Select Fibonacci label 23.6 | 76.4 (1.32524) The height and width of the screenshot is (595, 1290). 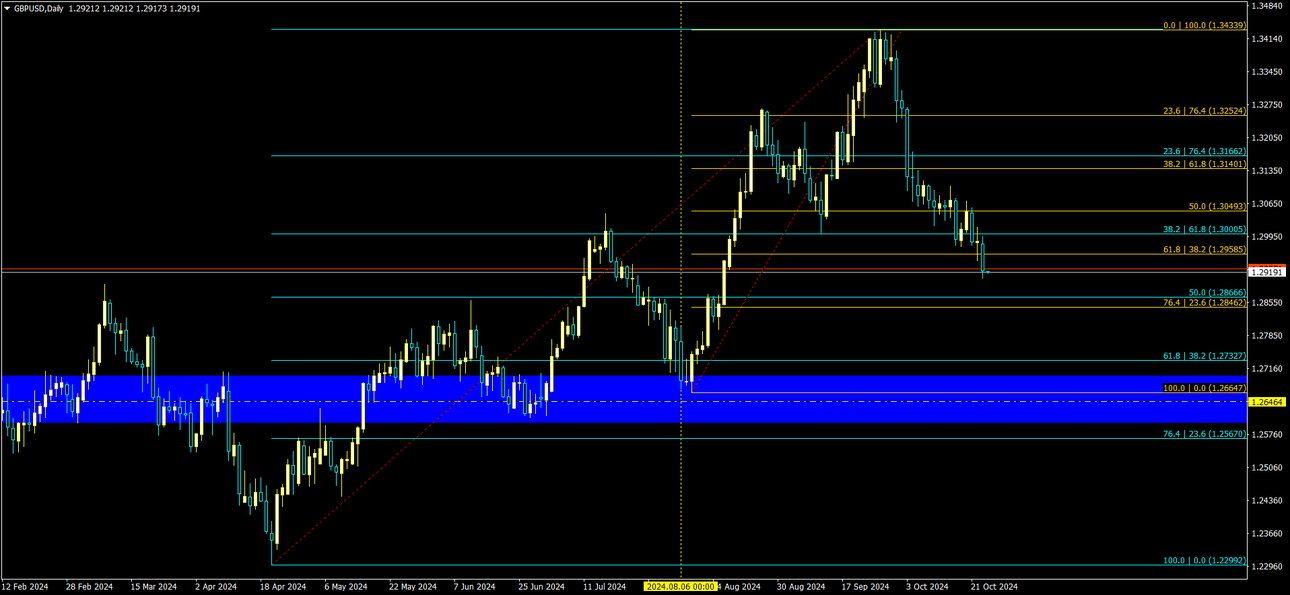tap(1204, 111)
